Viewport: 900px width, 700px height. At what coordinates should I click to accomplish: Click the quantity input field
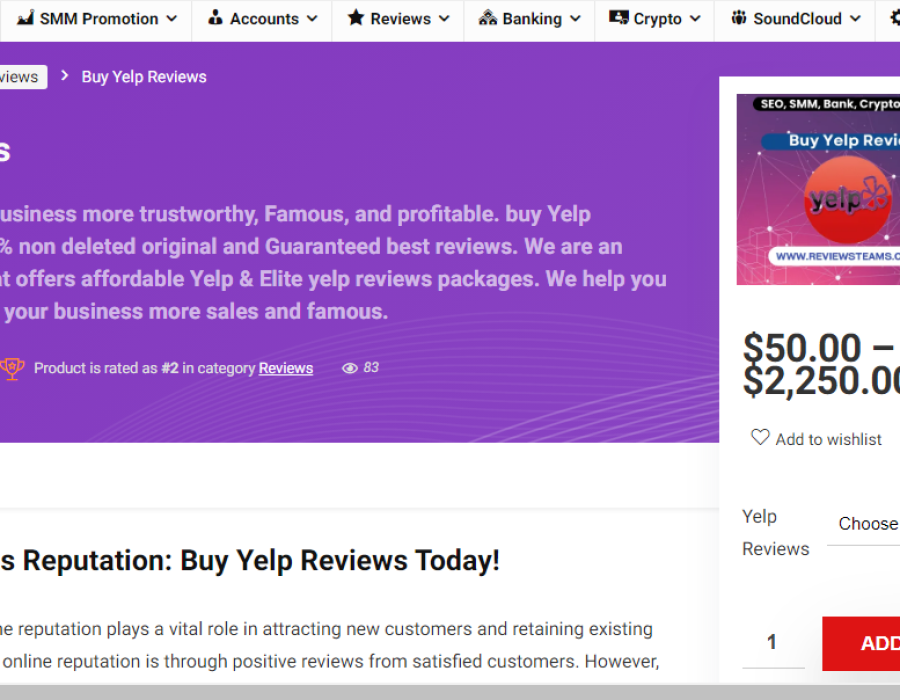[x=772, y=642]
